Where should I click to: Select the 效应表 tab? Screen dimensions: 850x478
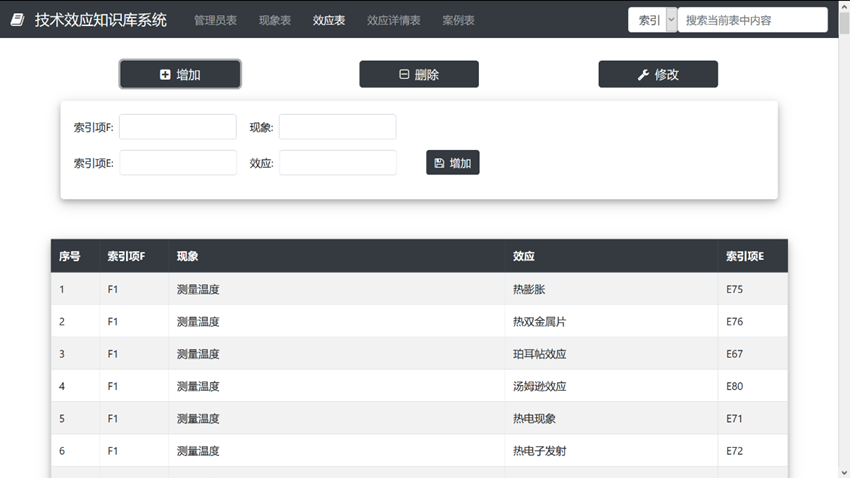pos(329,20)
